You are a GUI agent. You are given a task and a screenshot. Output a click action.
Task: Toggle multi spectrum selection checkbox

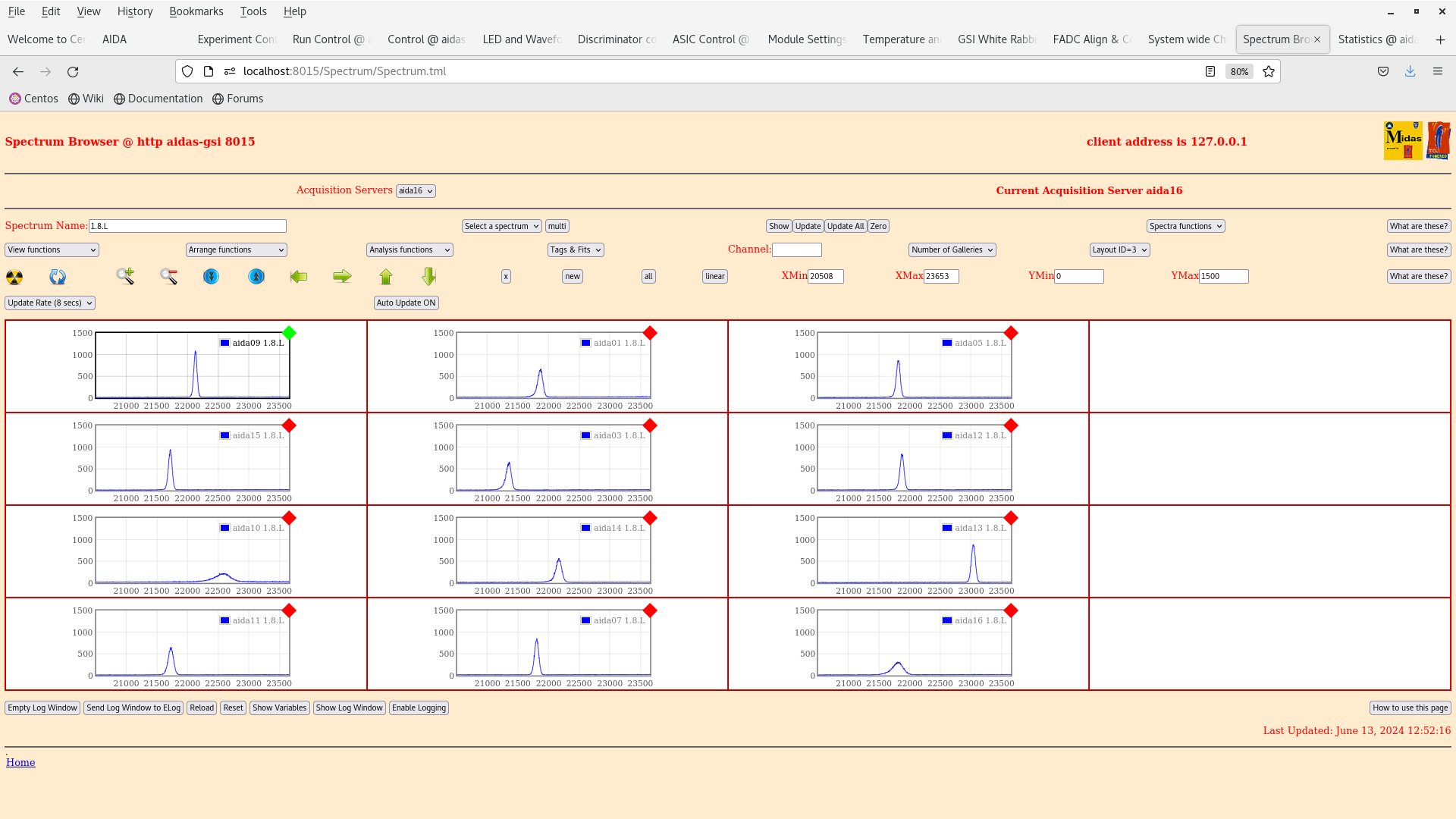pos(557,225)
